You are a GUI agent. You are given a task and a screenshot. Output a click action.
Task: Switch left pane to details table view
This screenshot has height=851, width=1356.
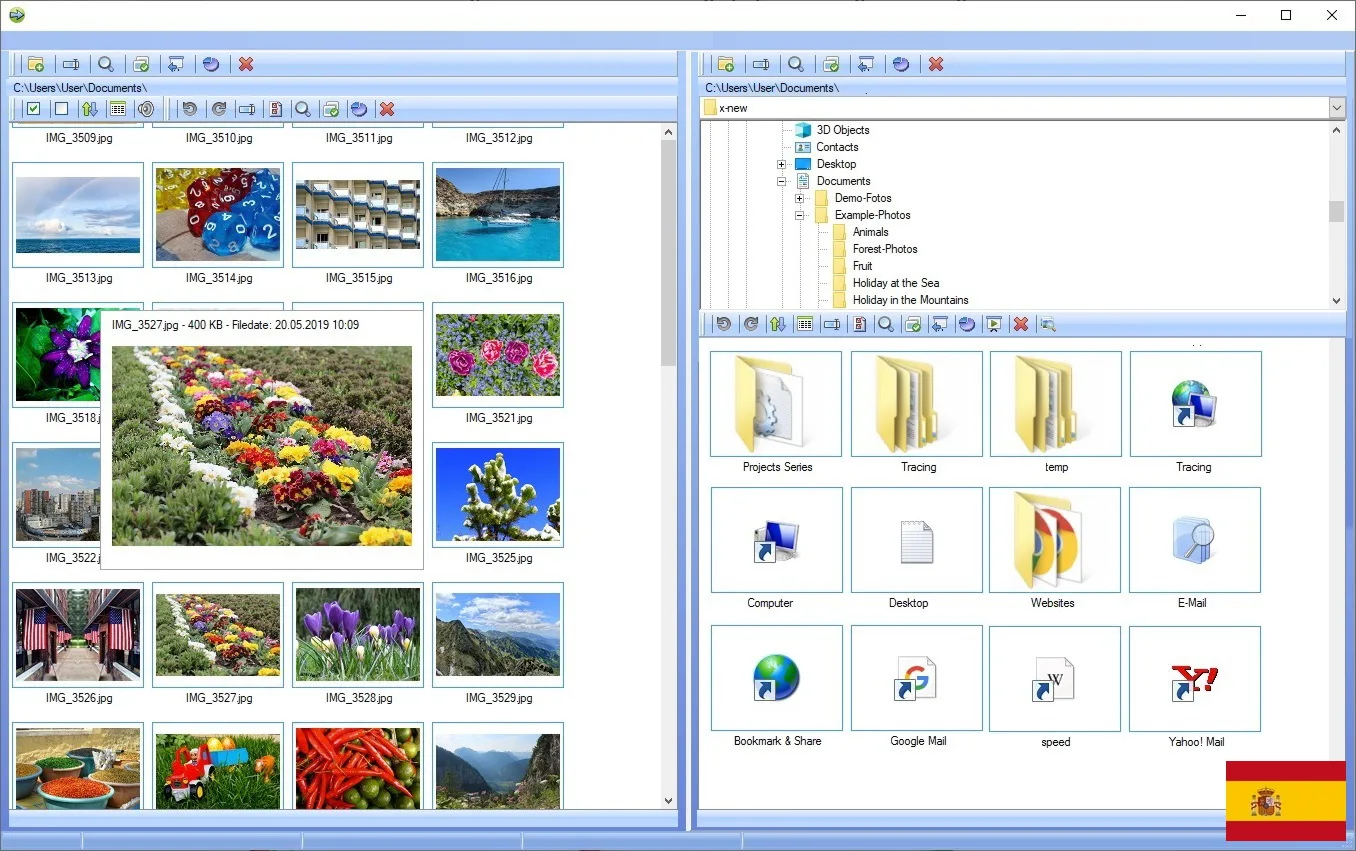click(117, 108)
